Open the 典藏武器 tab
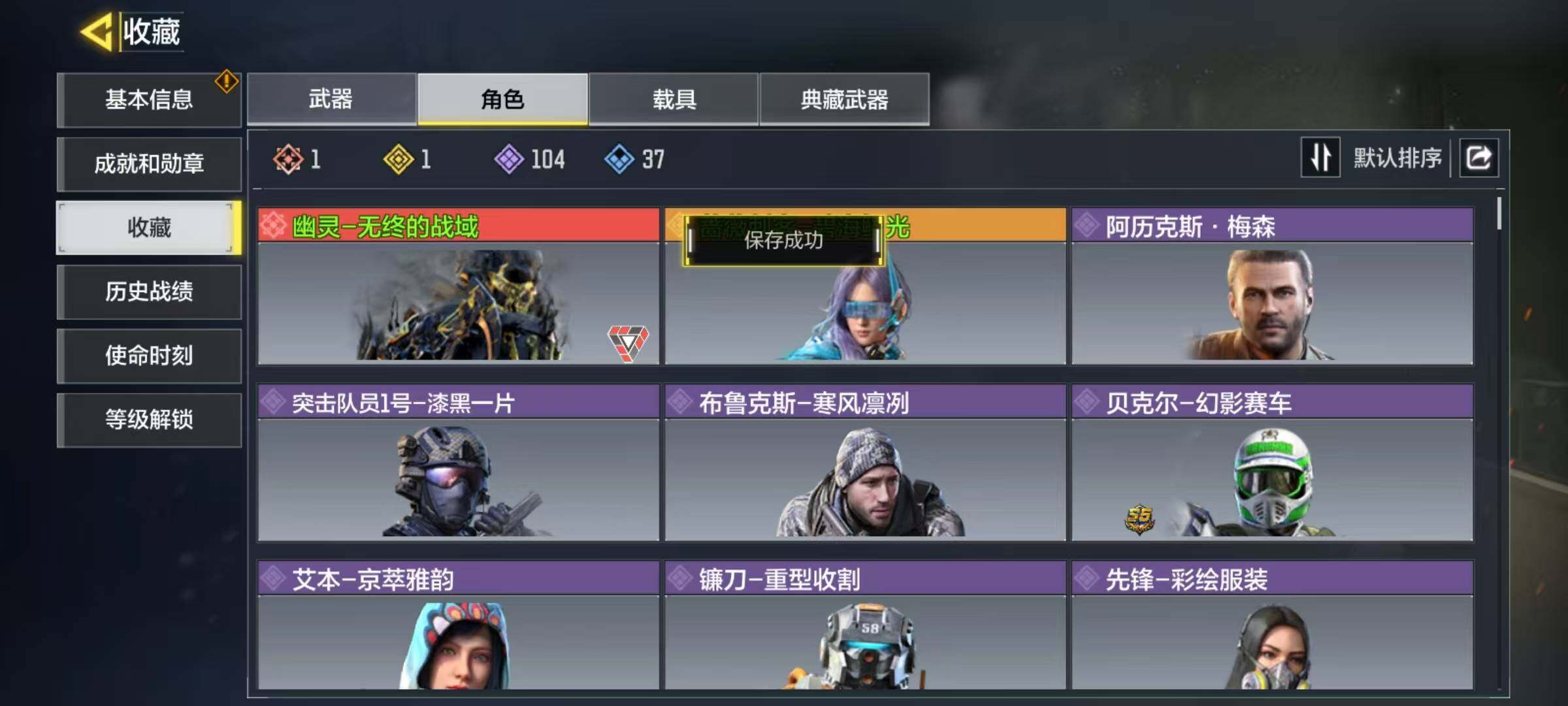This screenshot has width=1568, height=706. pos(845,99)
